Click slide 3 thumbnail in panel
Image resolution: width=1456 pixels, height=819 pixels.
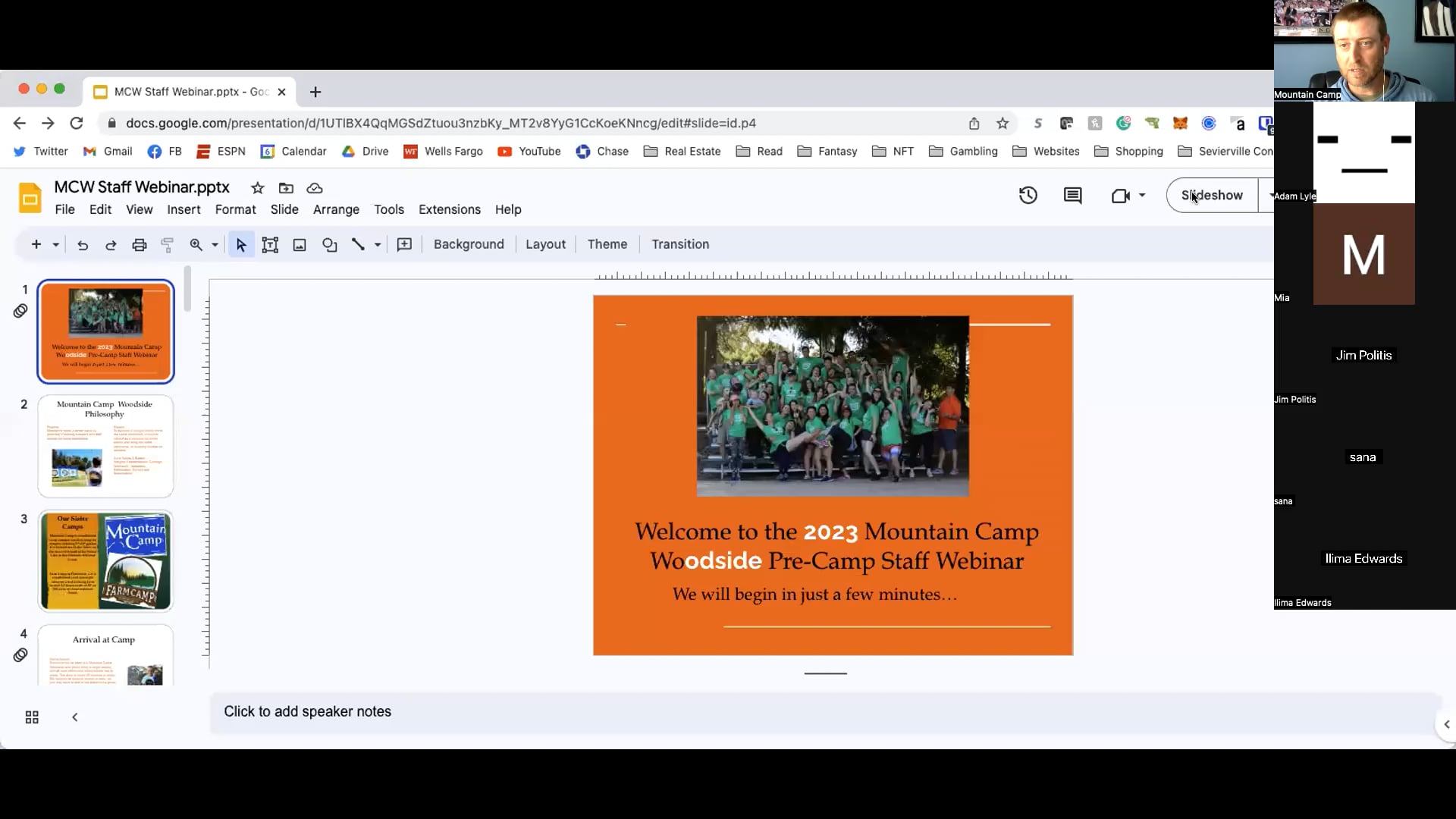tap(105, 560)
